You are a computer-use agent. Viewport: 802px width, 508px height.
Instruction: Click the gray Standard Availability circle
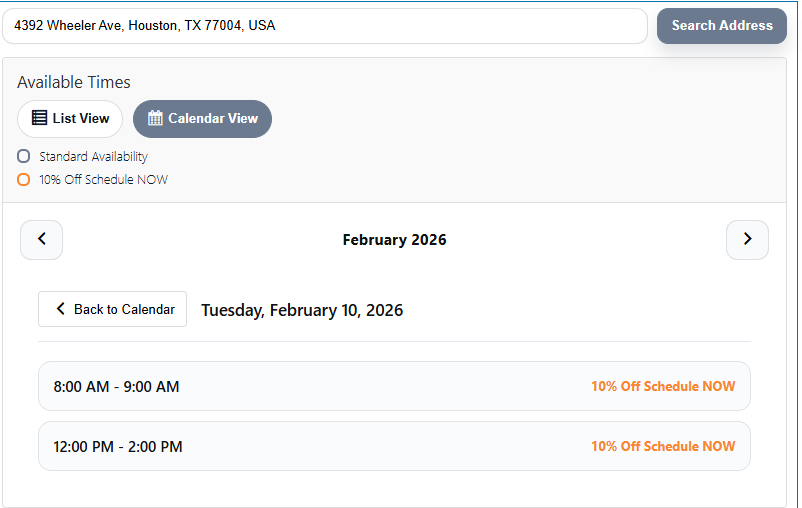[x=24, y=156]
